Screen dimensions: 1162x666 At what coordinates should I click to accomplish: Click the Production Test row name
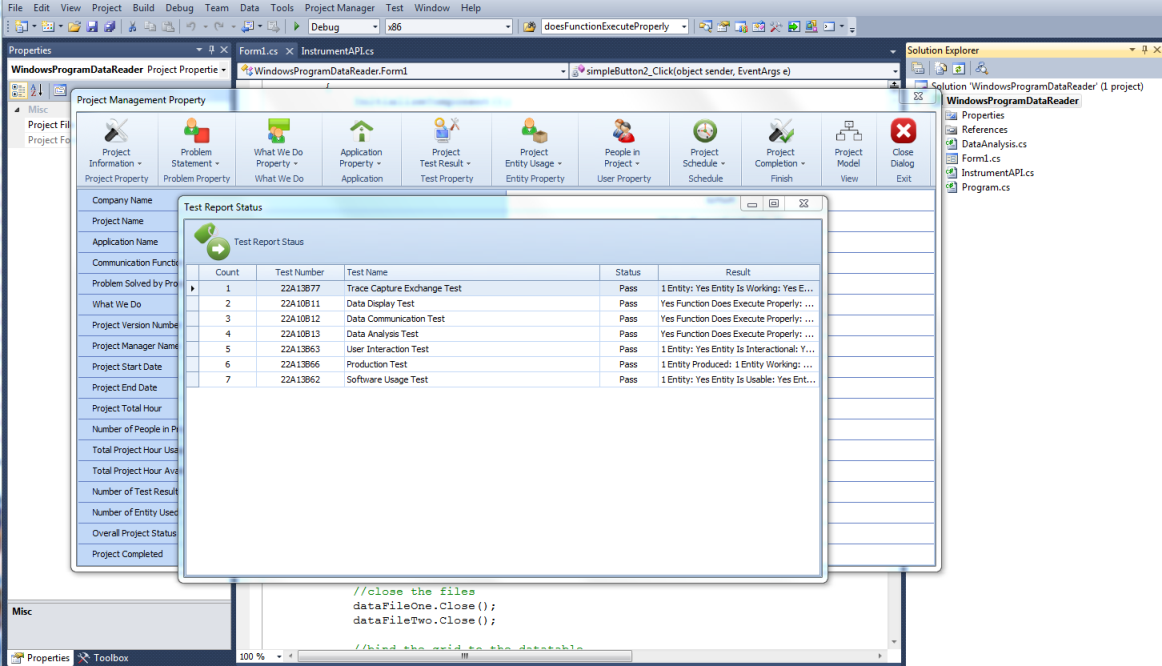pyautogui.click(x=376, y=364)
